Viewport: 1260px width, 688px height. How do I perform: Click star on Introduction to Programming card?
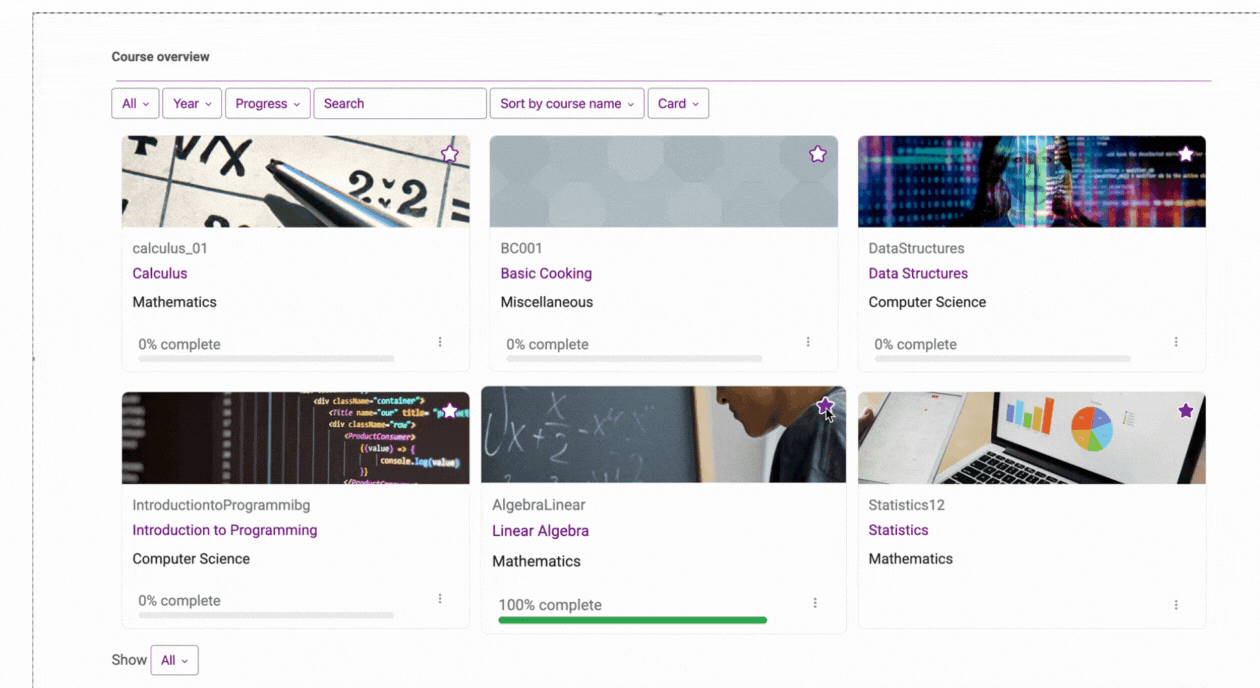(x=450, y=411)
